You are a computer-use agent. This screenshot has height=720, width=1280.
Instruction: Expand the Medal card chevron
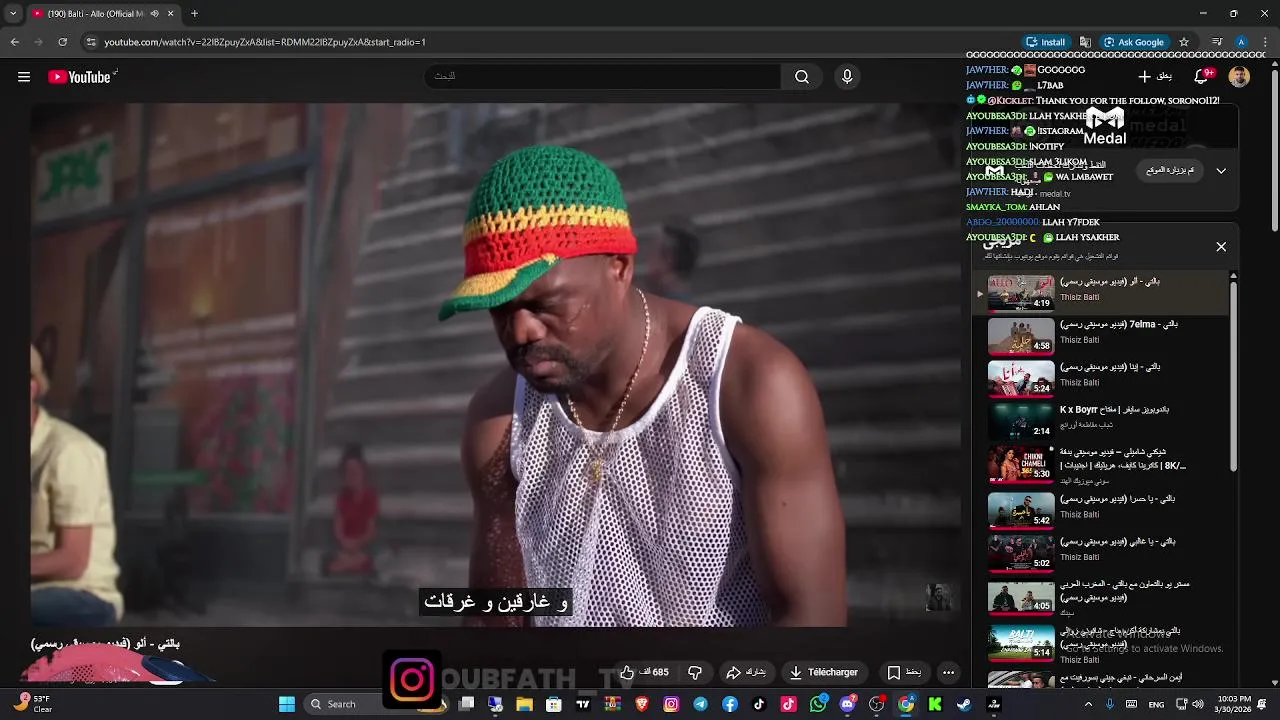[x=1221, y=171]
